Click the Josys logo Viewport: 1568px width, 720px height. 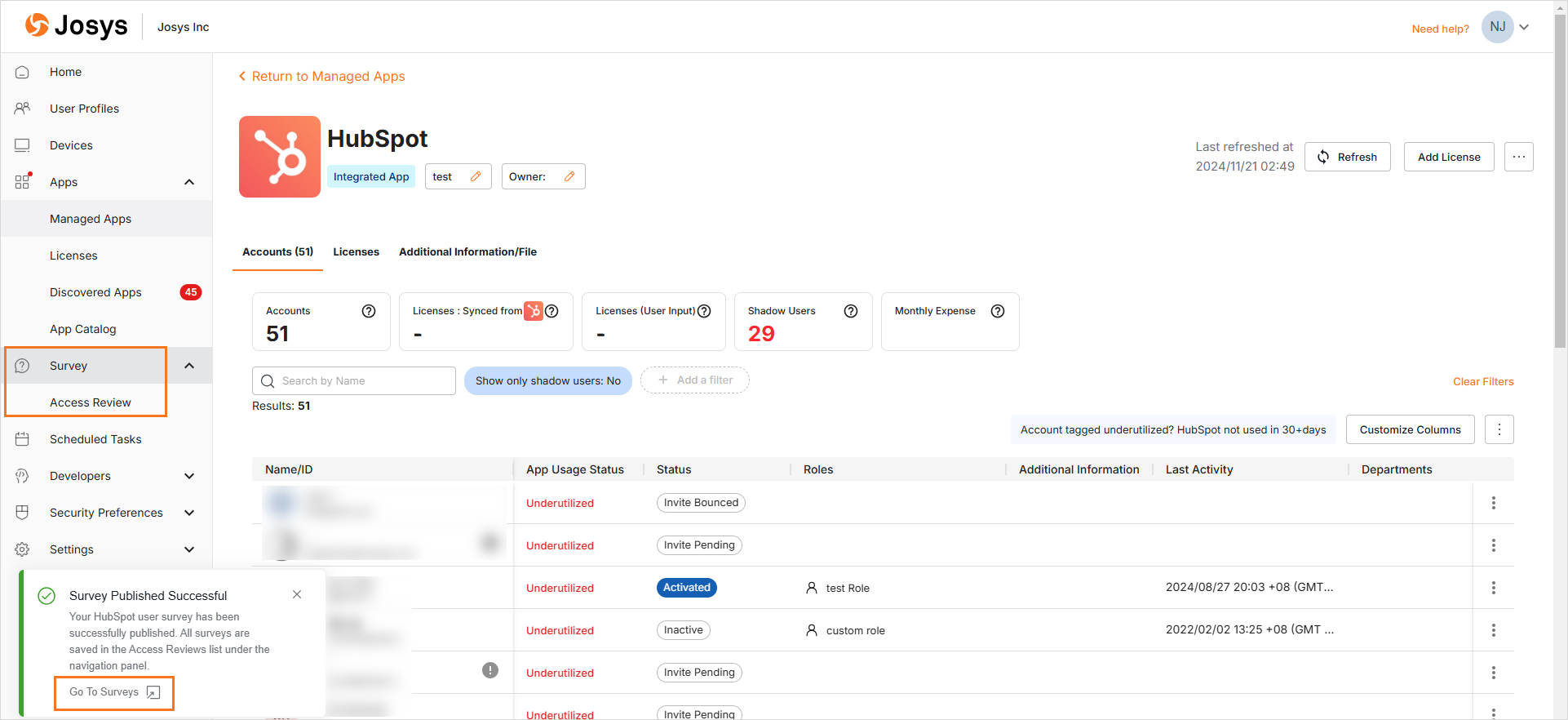pos(76,26)
